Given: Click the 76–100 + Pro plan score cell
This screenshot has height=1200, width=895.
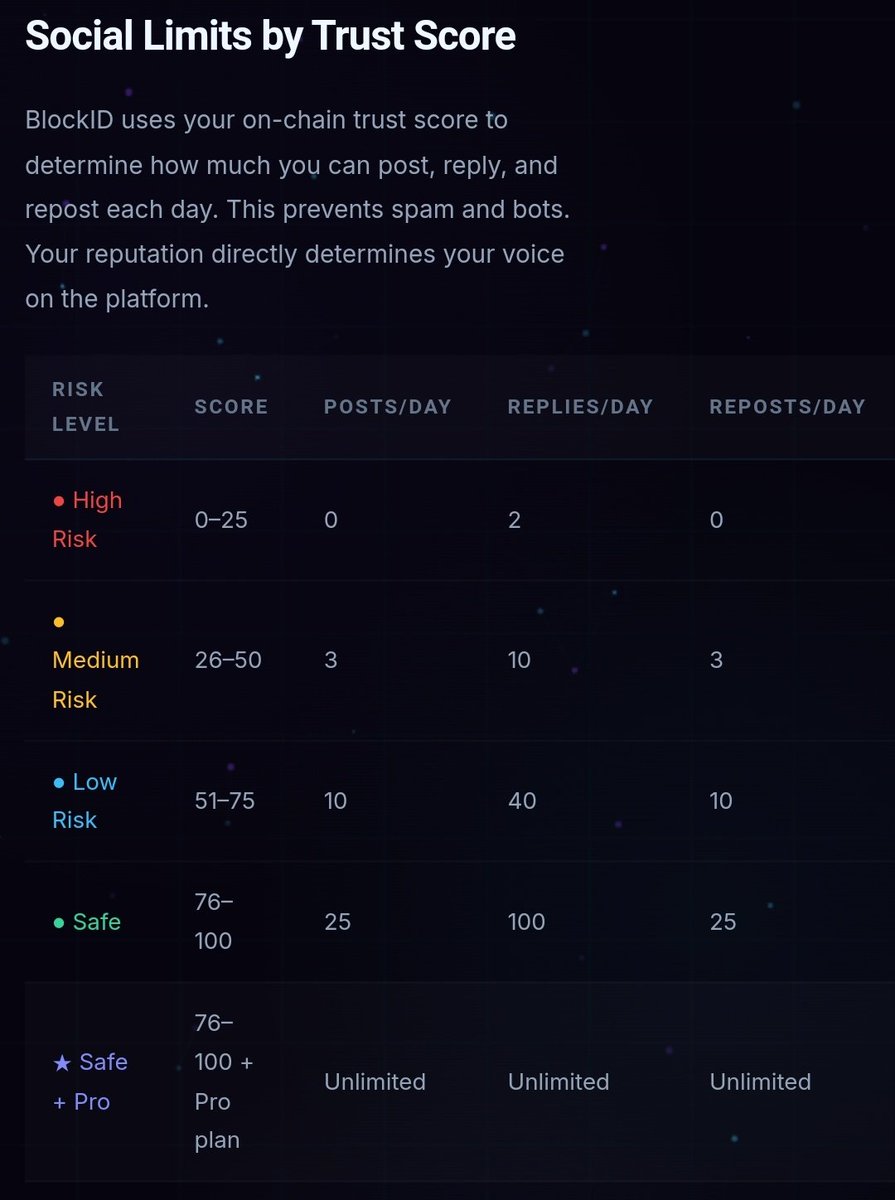Looking at the screenshot, I should pos(224,1082).
